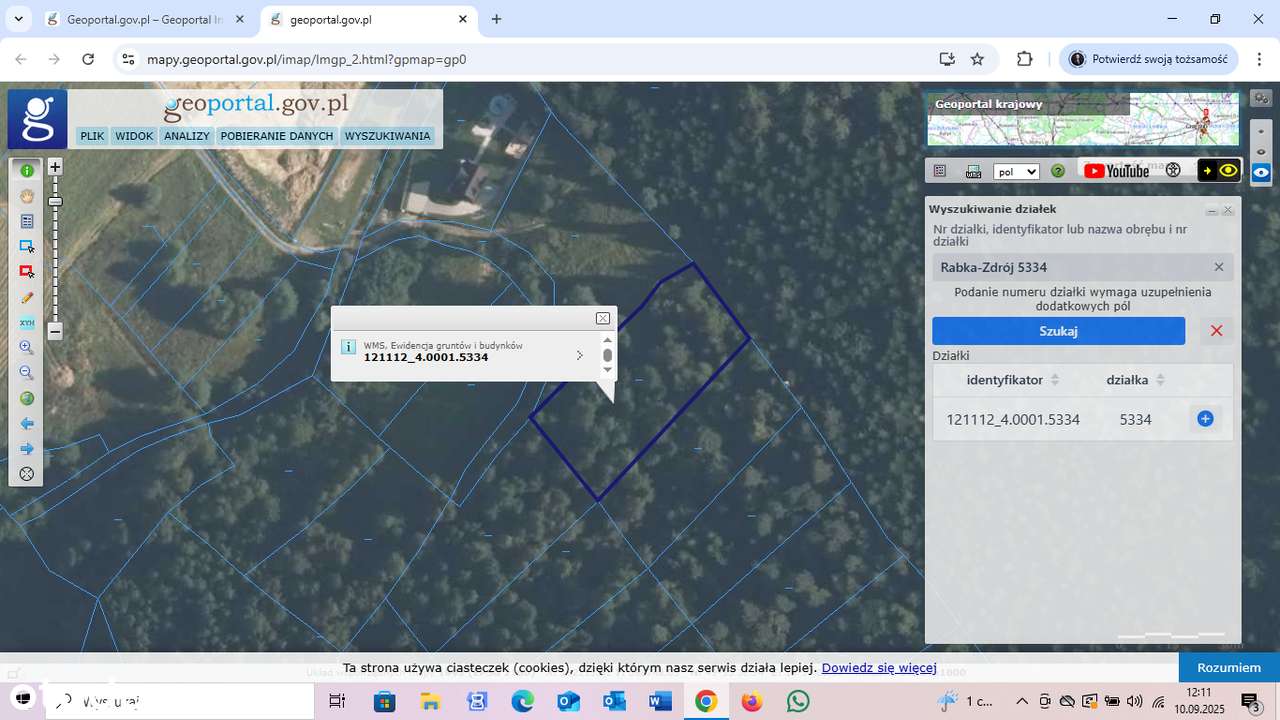Select the middle eye visibility option
1280x720 pixels.
tap(1262, 152)
